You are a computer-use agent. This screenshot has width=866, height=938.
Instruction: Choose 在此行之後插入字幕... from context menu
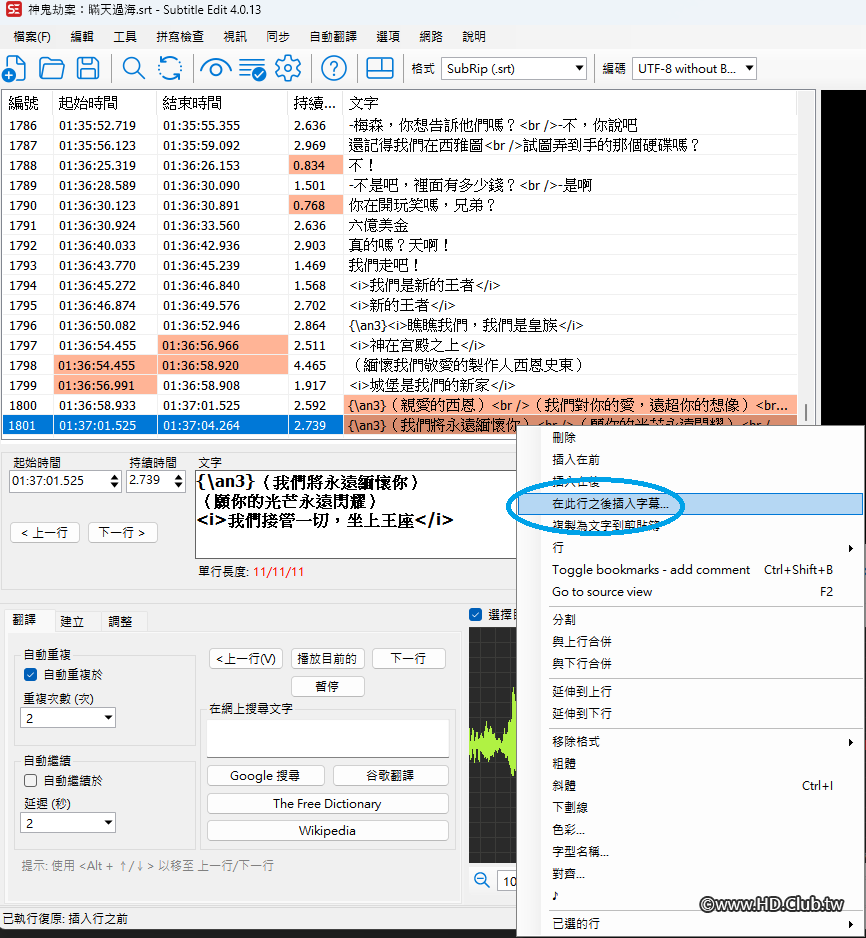(691, 504)
